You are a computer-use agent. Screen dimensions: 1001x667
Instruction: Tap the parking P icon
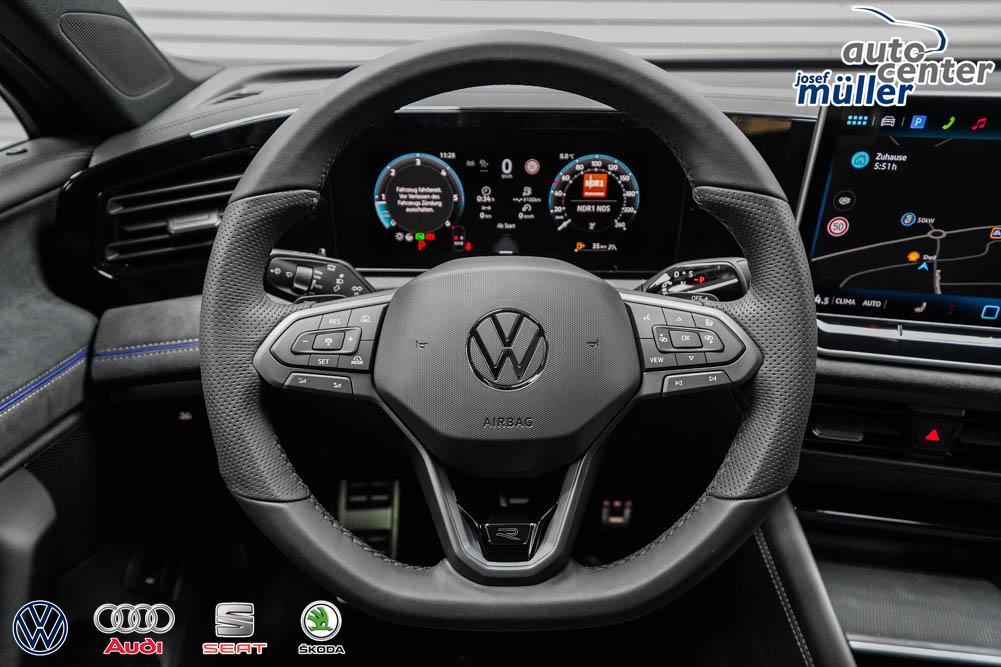[x=918, y=122]
